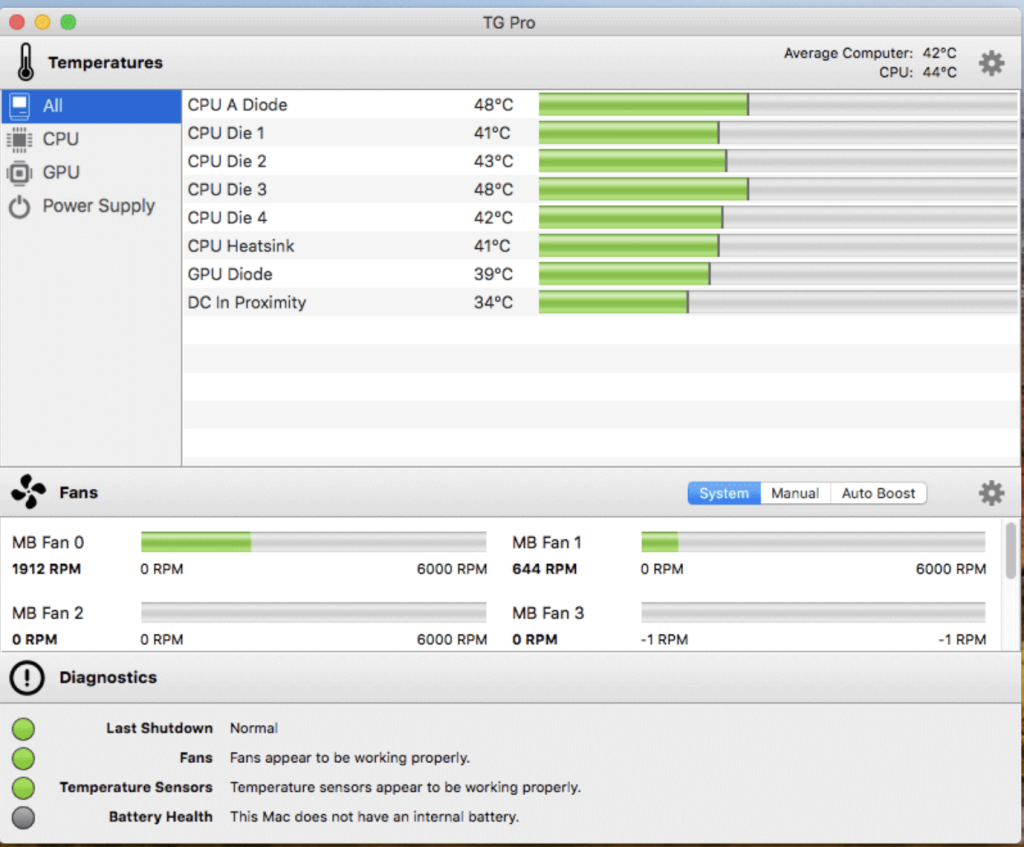This screenshot has width=1024, height=847.
Task: Select the CPU Die 4 row label
Action: tap(227, 217)
